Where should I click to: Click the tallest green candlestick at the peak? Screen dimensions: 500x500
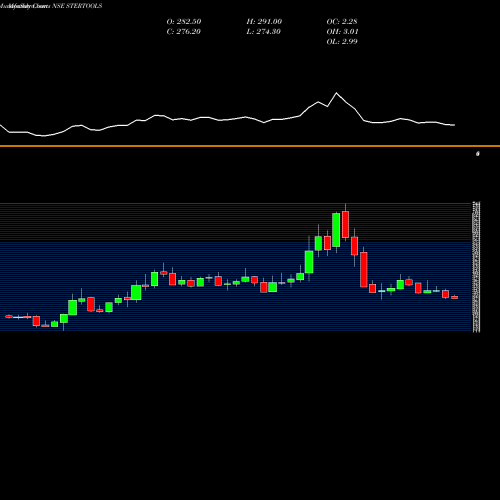point(336,230)
